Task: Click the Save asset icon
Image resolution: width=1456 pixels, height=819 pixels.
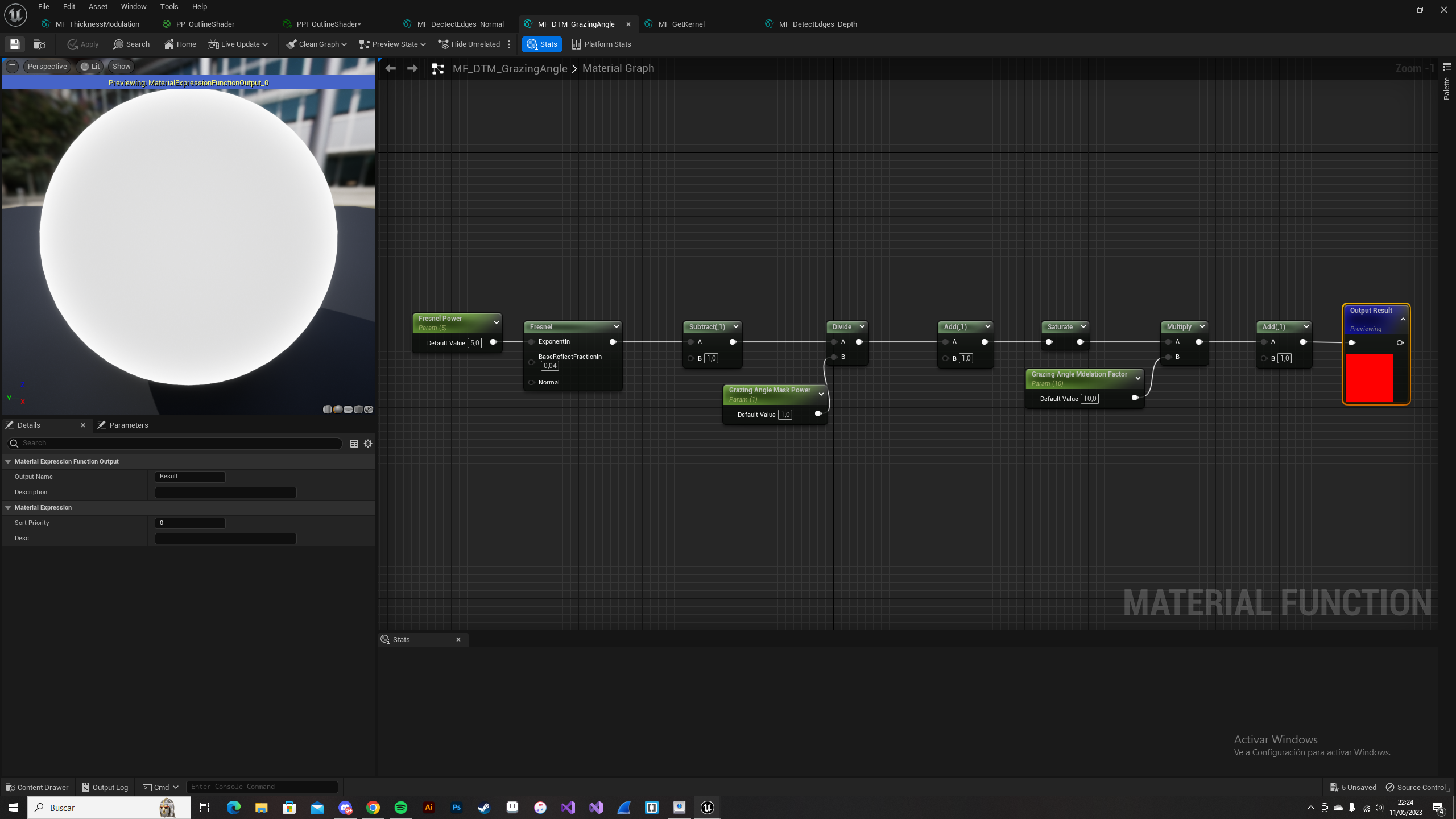Action: click(15, 44)
